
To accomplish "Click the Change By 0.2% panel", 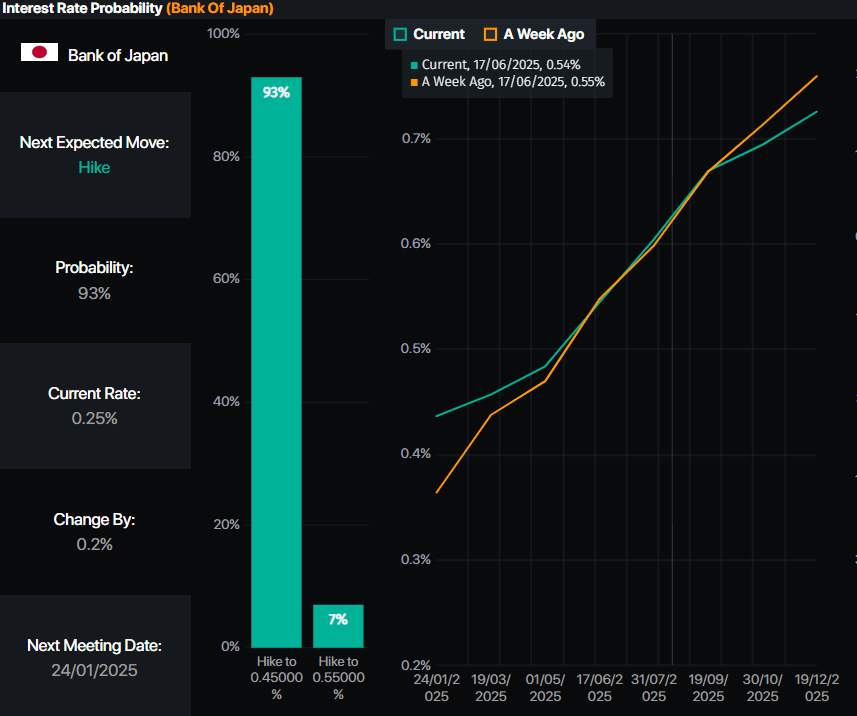I will pos(94,532).
